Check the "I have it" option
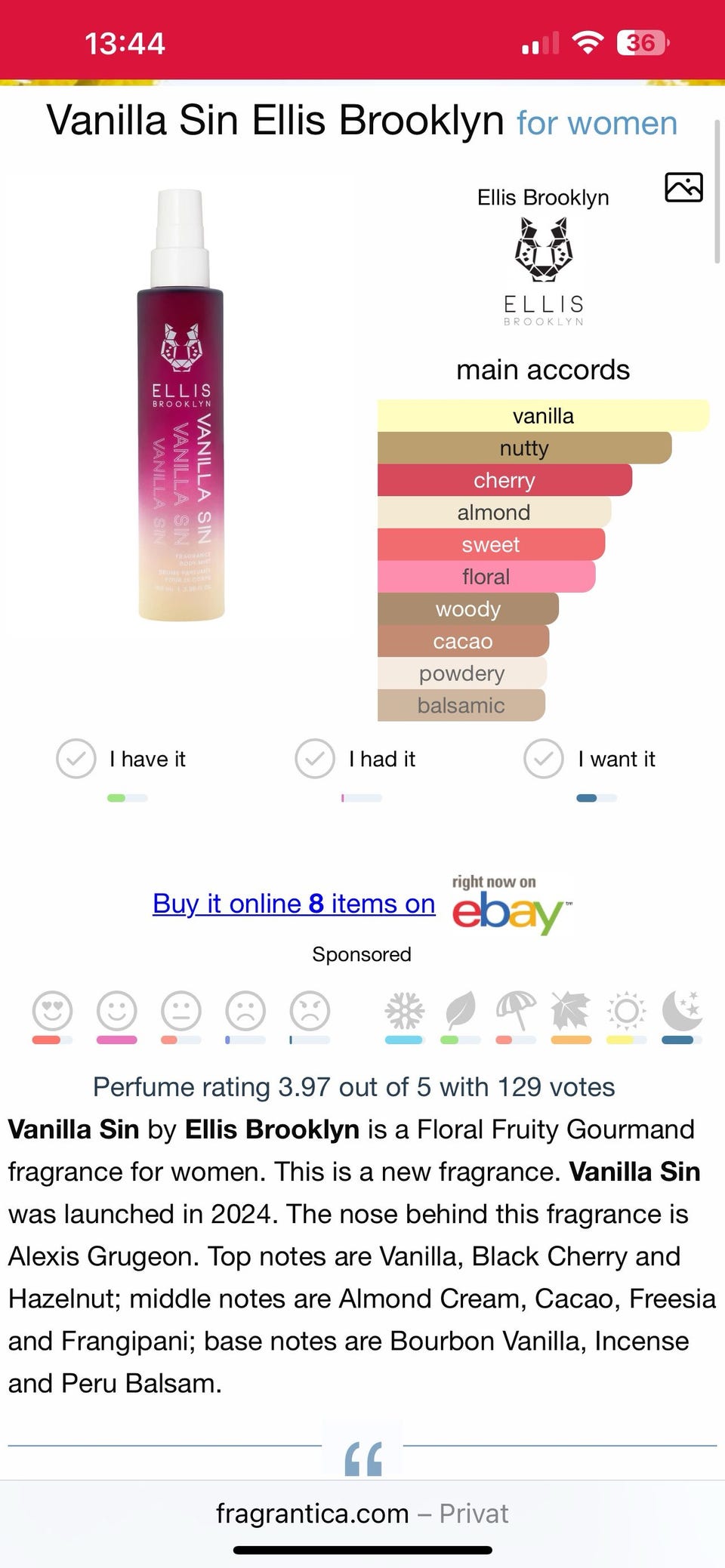The image size is (725, 1568). click(76, 759)
